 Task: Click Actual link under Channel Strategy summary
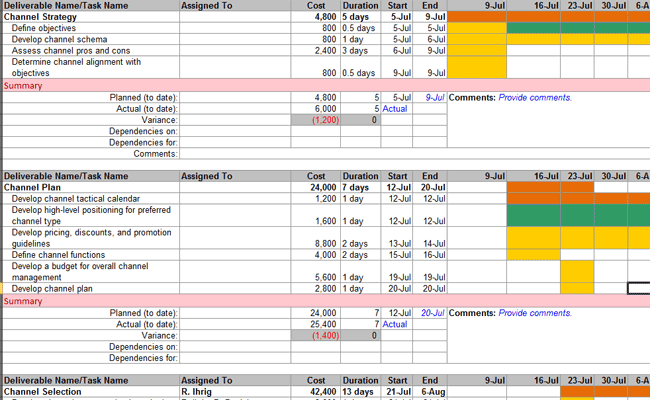[395, 109]
